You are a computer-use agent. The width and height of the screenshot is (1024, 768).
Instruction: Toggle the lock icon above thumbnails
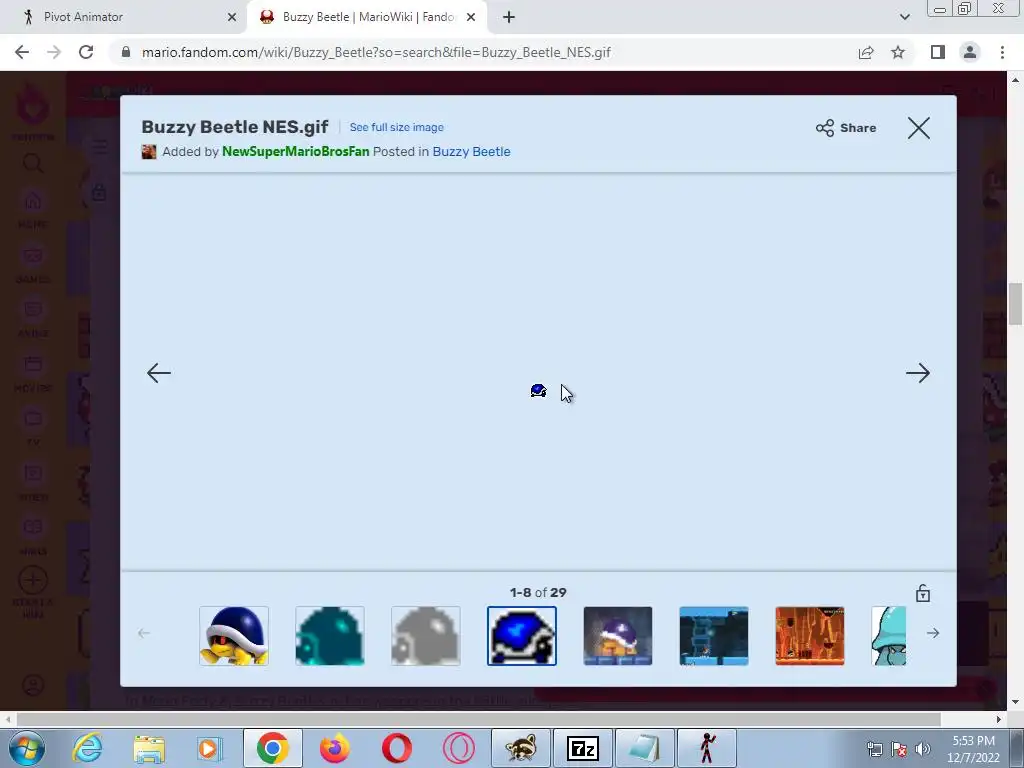pyautogui.click(x=923, y=593)
